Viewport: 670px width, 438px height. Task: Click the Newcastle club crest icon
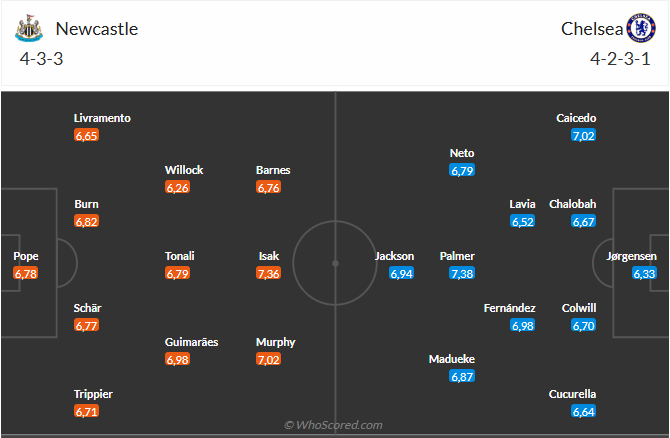(29, 29)
